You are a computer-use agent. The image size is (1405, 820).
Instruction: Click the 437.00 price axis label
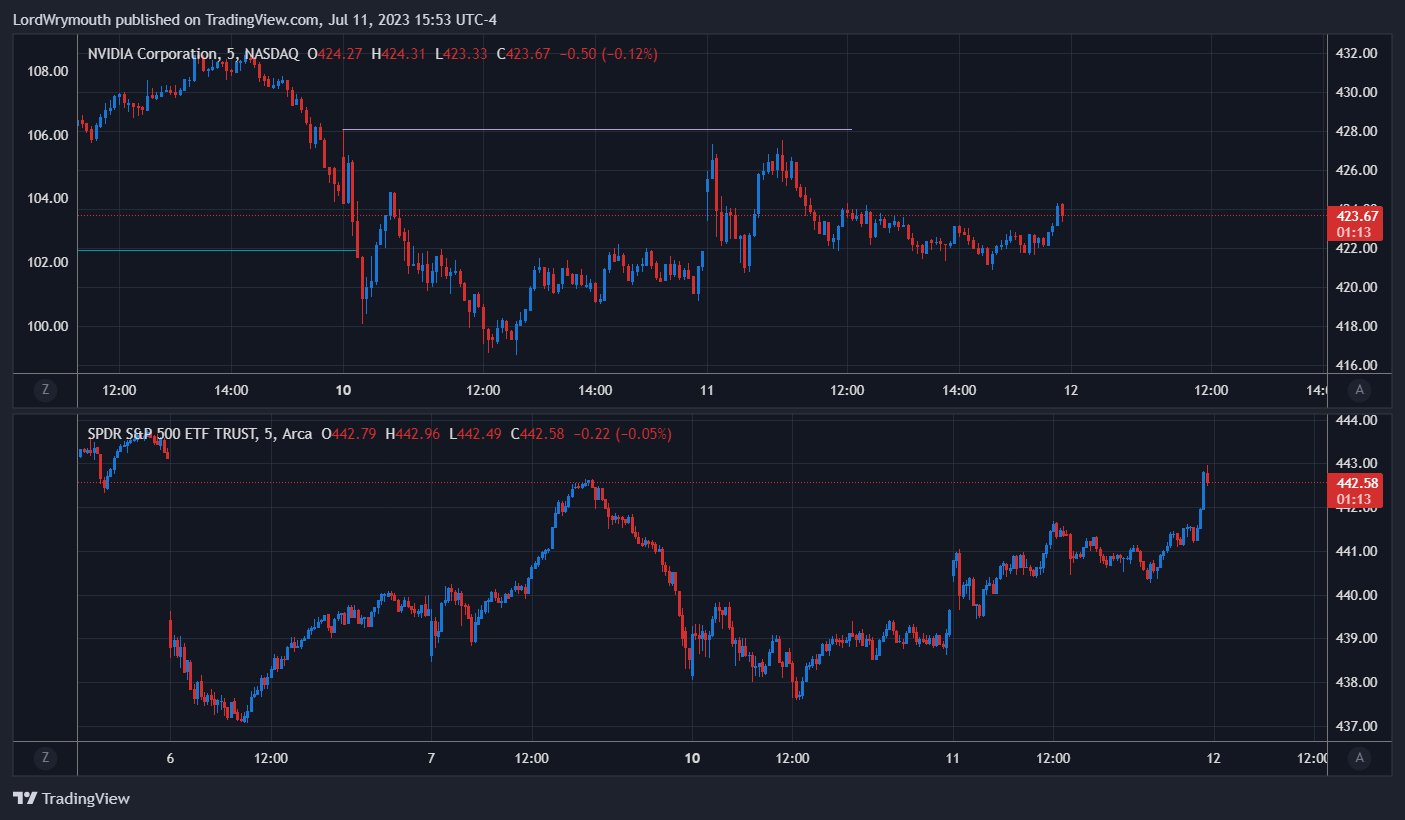pyautogui.click(x=1357, y=726)
